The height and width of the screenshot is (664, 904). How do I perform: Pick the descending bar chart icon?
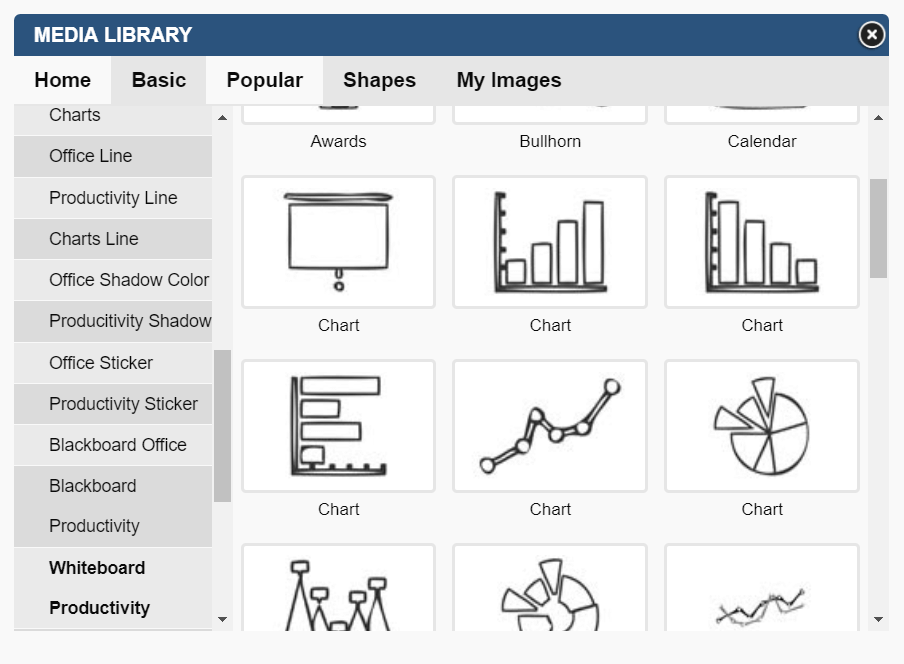(762, 242)
